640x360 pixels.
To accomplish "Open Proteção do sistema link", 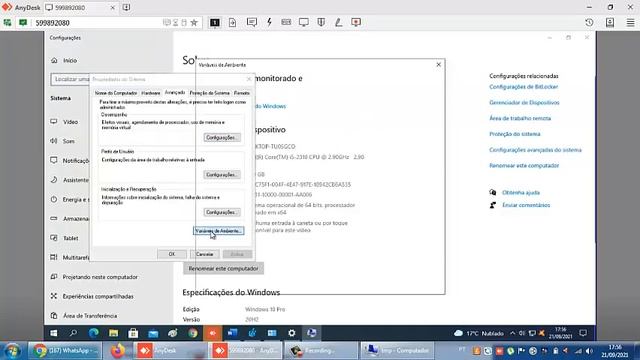I will click(x=515, y=134).
